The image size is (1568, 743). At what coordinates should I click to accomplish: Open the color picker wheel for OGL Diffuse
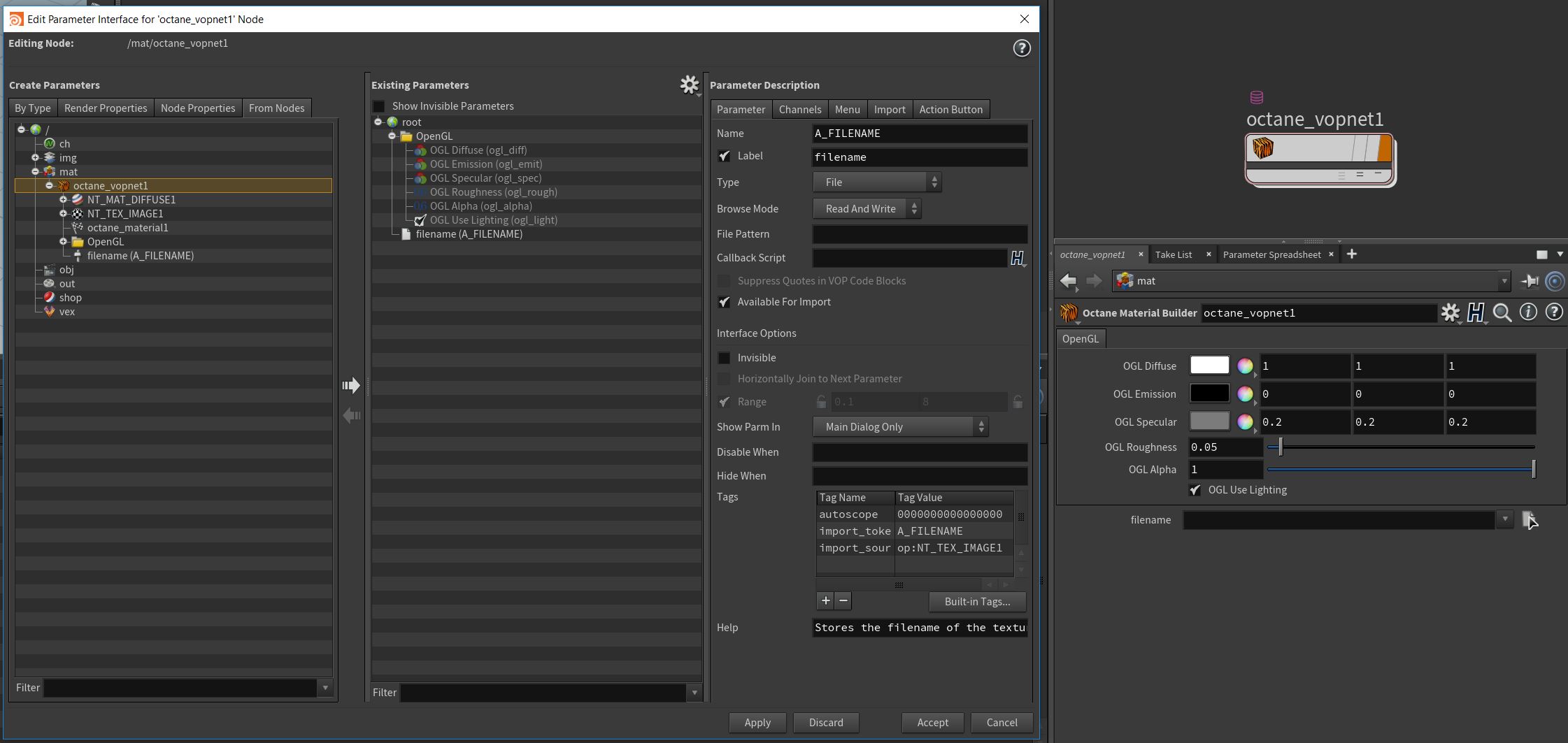coord(1245,366)
